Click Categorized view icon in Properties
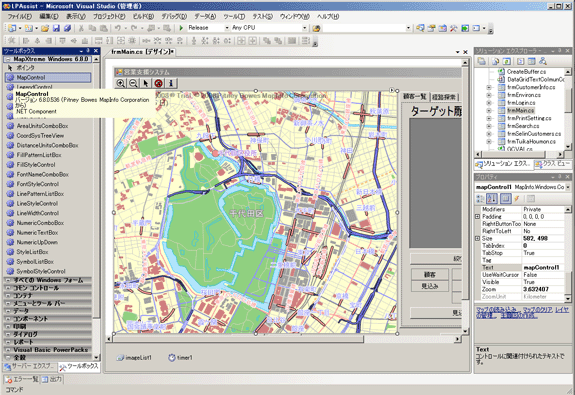This screenshot has height=395, width=575. point(480,198)
